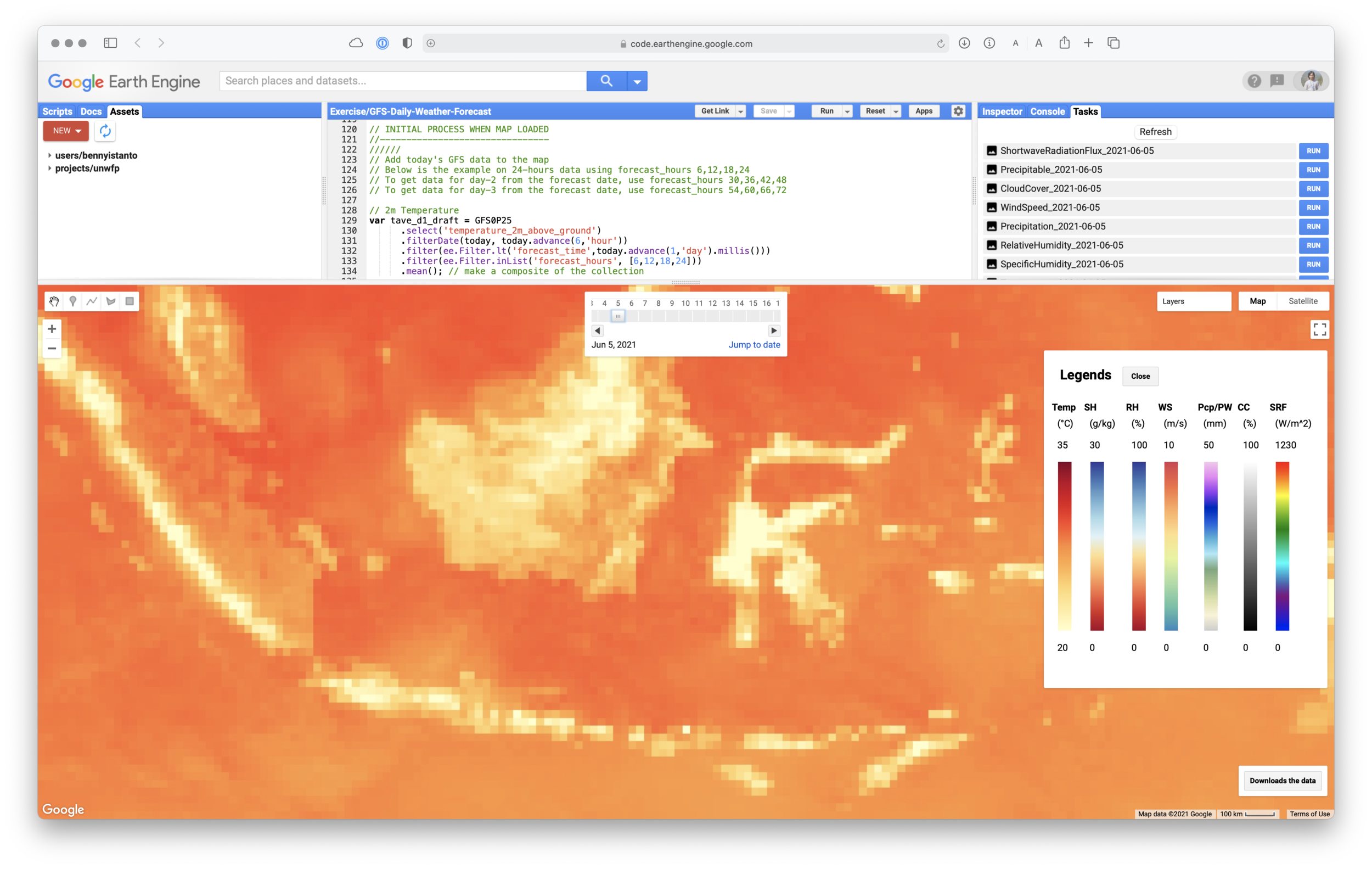Click the date slider handle
1372x869 pixels.
click(617, 316)
